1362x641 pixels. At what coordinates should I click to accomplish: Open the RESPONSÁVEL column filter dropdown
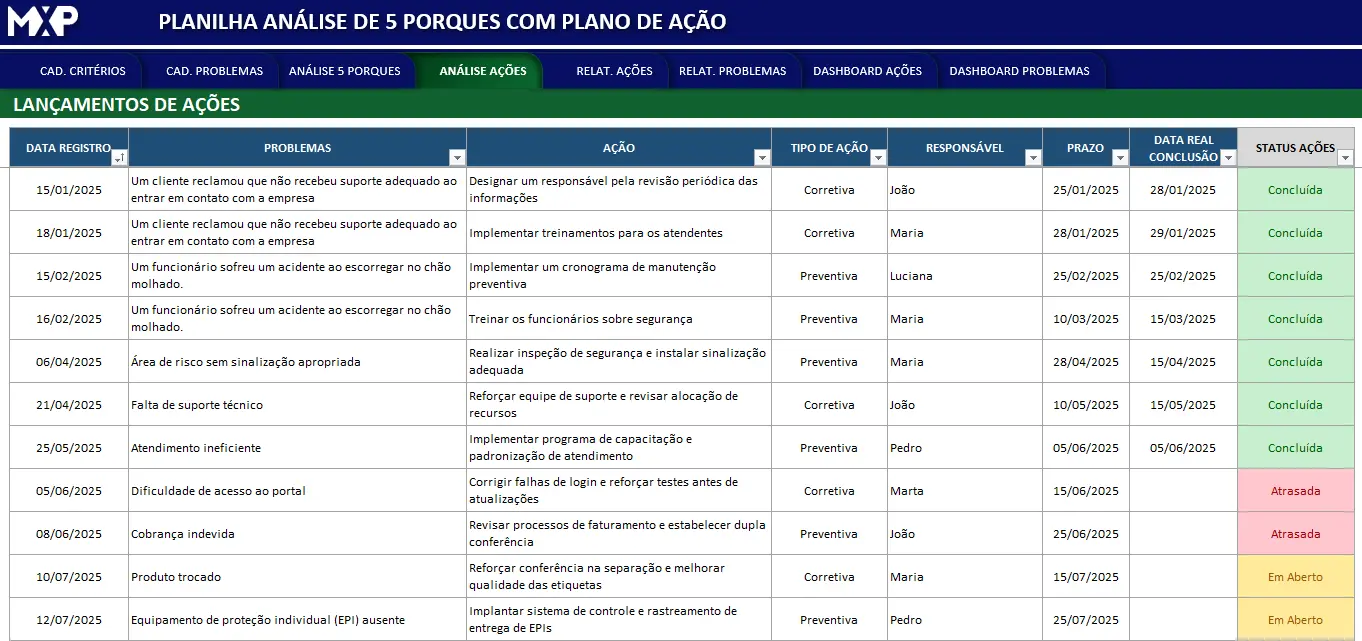pos(1033,158)
